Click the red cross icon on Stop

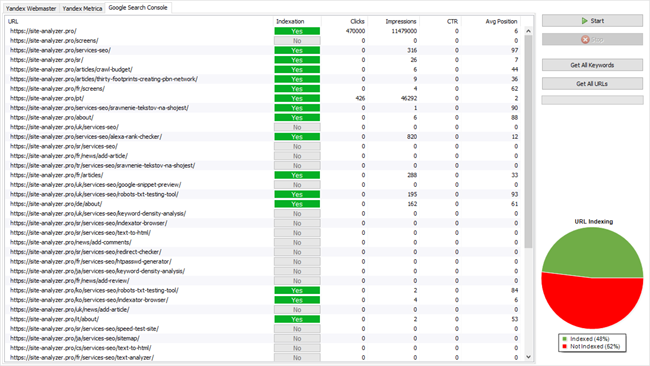[x=585, y=39]
